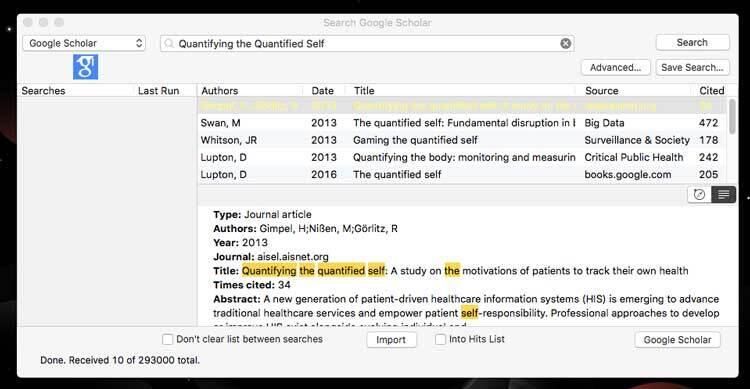Click the Google Scholar logo icon

coord(85,67)
